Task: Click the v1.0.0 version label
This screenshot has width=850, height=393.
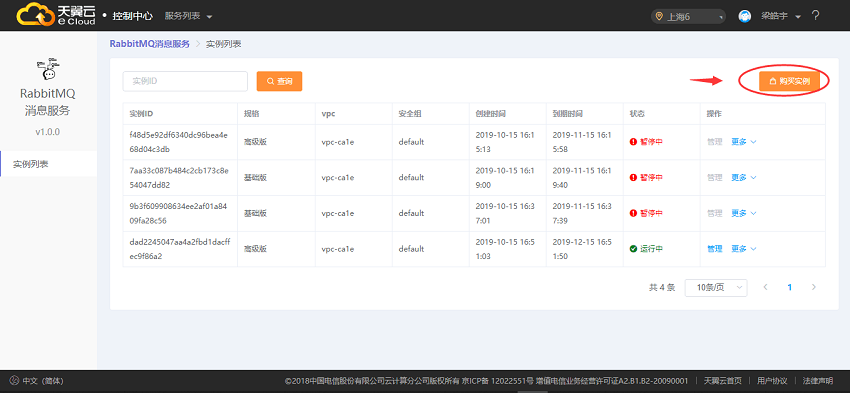Action: [48, 132]
